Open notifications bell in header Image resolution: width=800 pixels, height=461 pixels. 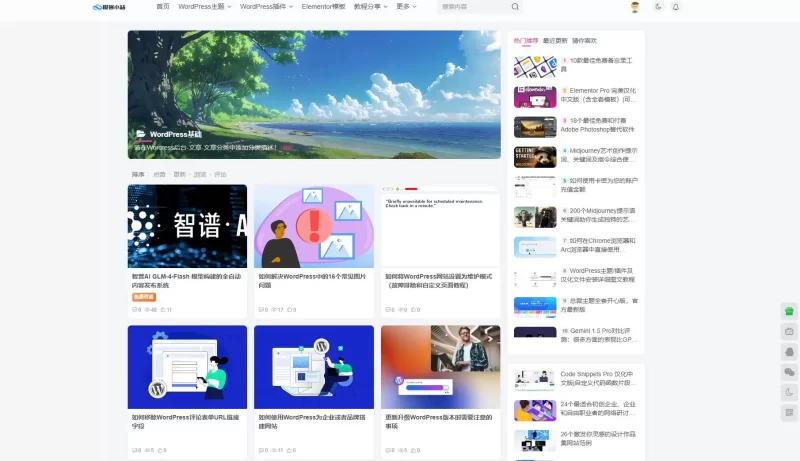click(676, 7)
